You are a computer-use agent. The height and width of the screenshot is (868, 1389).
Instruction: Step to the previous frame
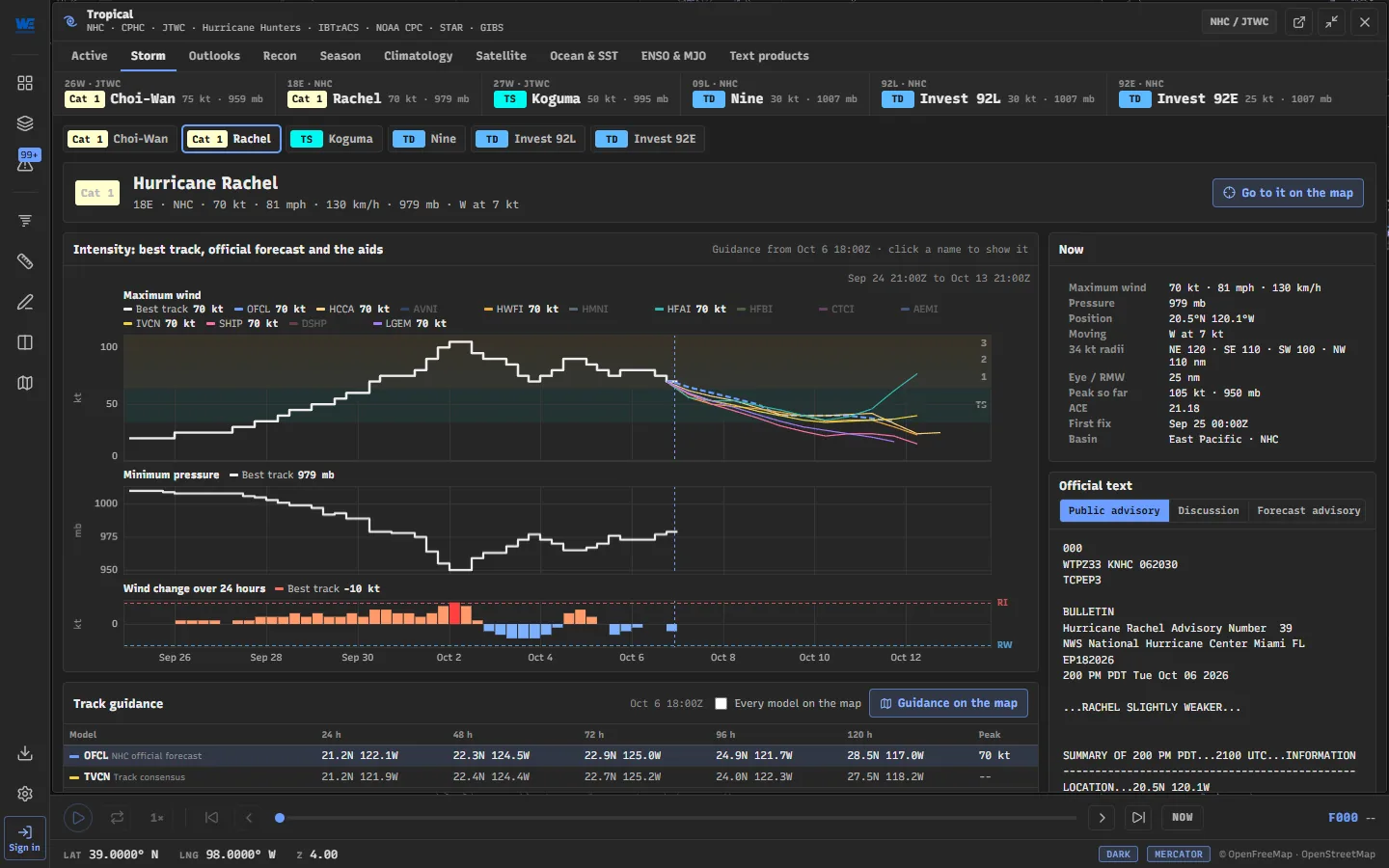pos(249,818)
